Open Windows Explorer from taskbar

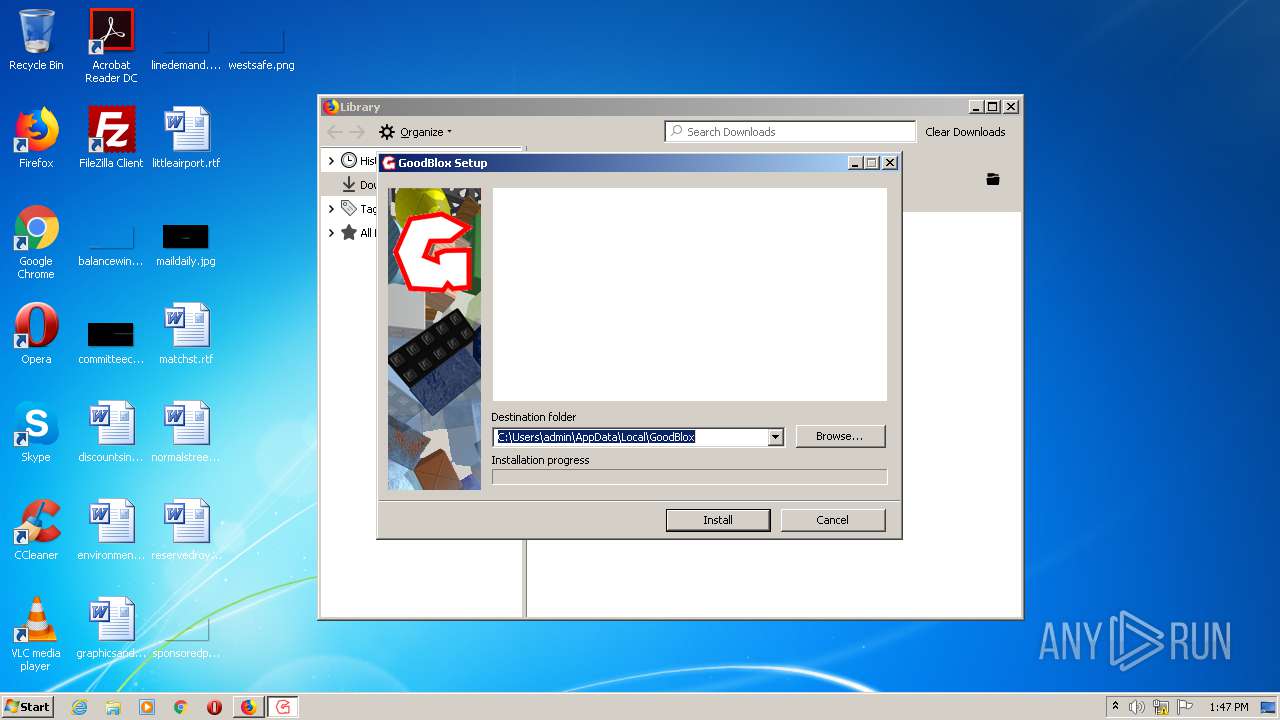113,707
